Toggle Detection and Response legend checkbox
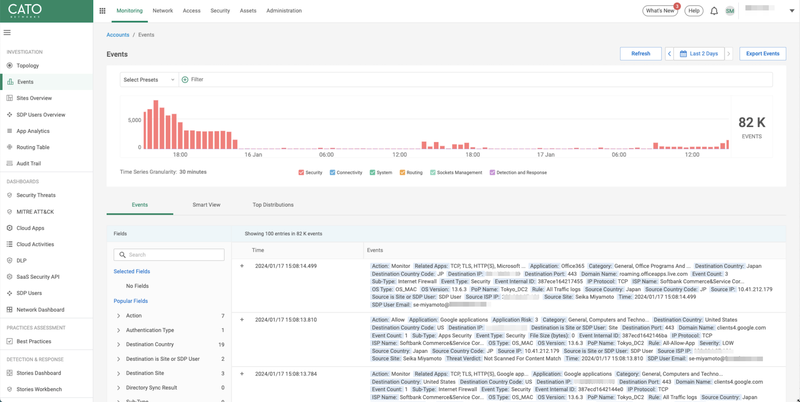The image size is (800, 402). 492,173
